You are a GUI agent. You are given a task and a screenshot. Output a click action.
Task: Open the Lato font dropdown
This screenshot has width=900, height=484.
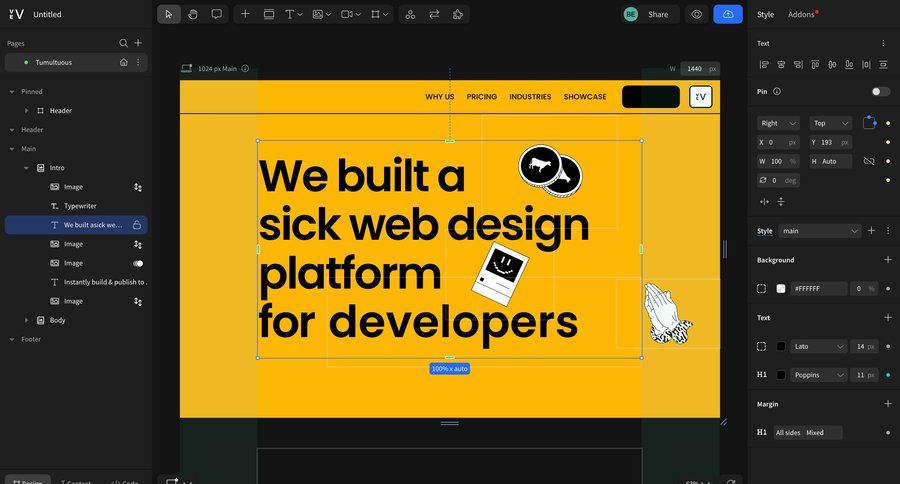(x=818, y=346)
